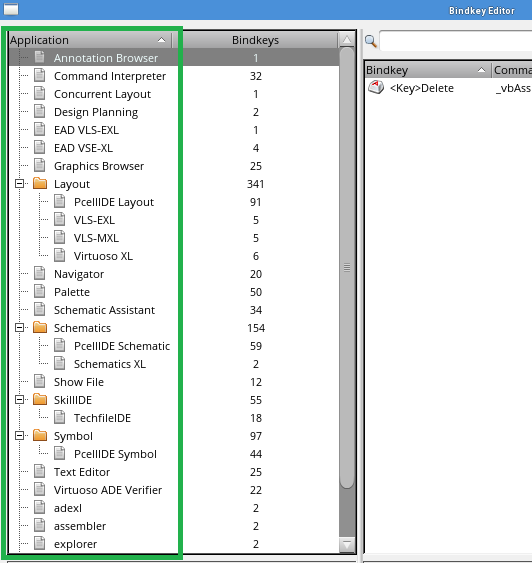The image size is (532, 563).
Task: Select EAD VSE-XL application
Action: click(x=83, y=148)
